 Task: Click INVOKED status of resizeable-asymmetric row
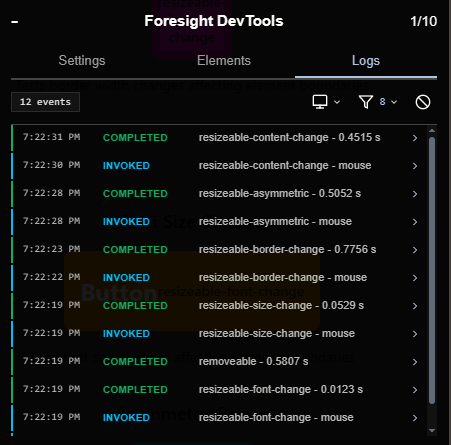[x=126, y=222]
